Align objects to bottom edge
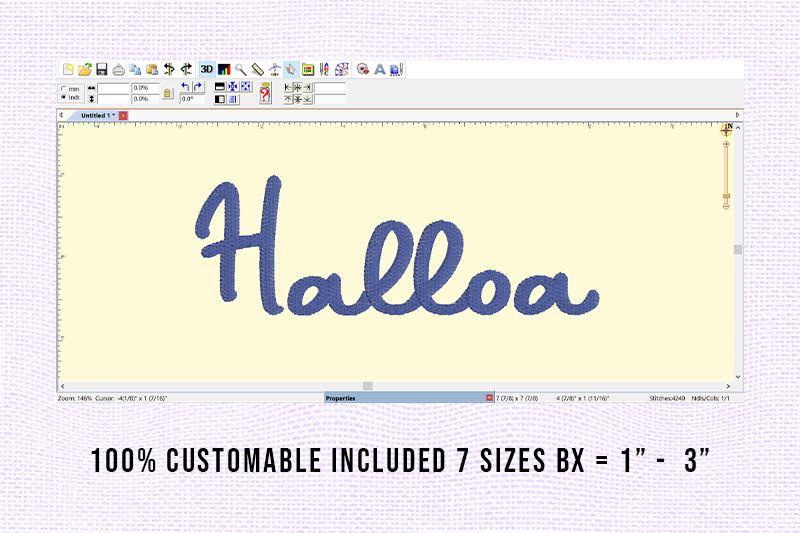This screenshot has height=533, width=800. (x=308, y=99)
